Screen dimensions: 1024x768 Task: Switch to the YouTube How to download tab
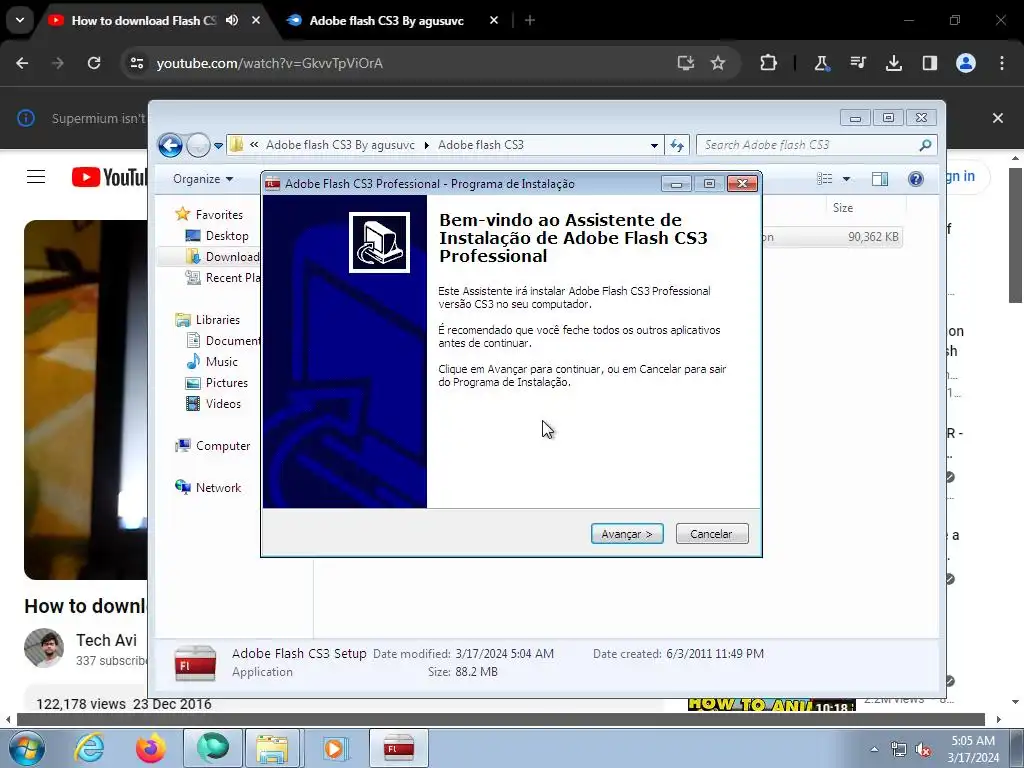tap(144, 20)
